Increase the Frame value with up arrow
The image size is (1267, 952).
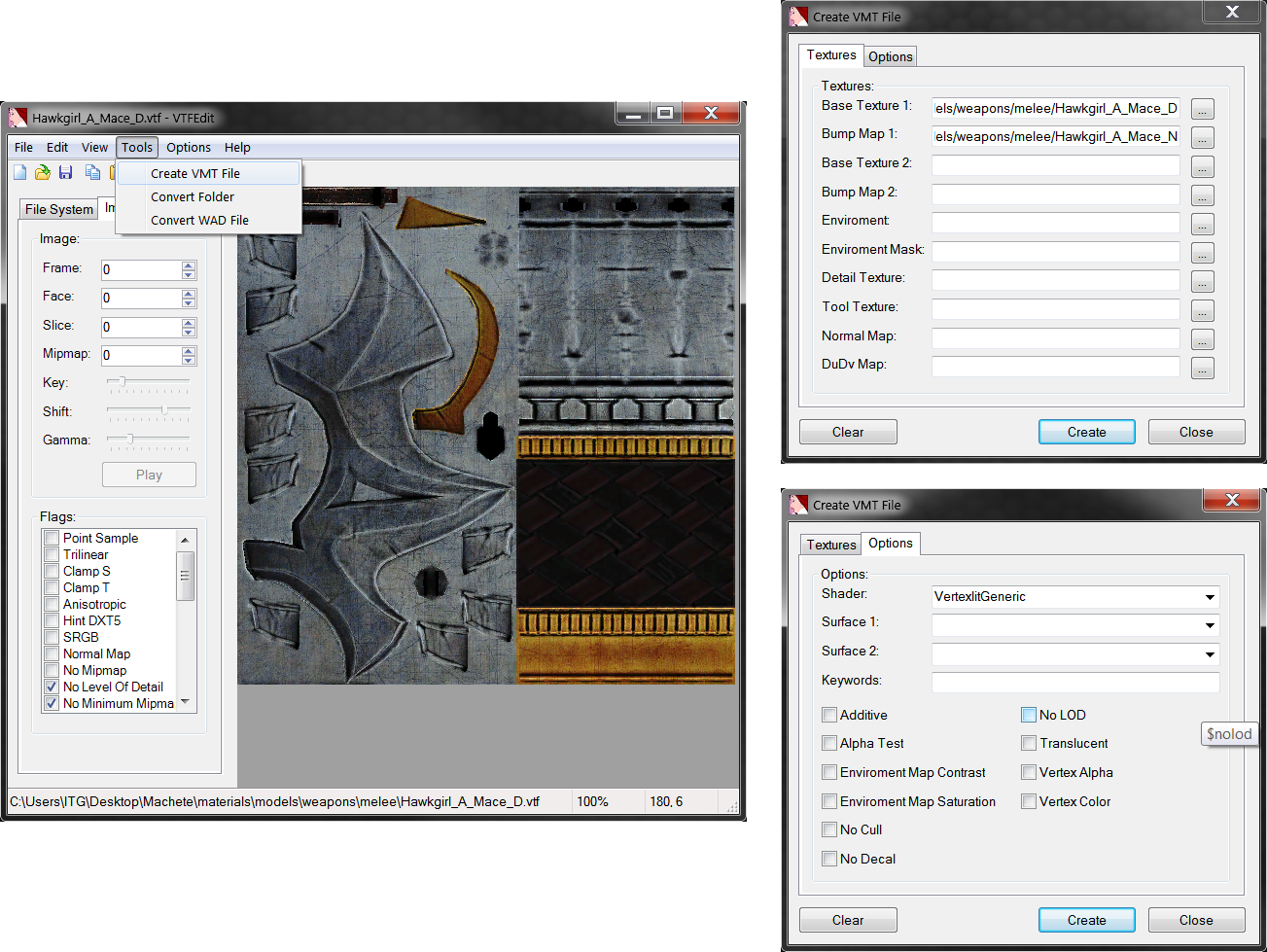tap(189, 264)
